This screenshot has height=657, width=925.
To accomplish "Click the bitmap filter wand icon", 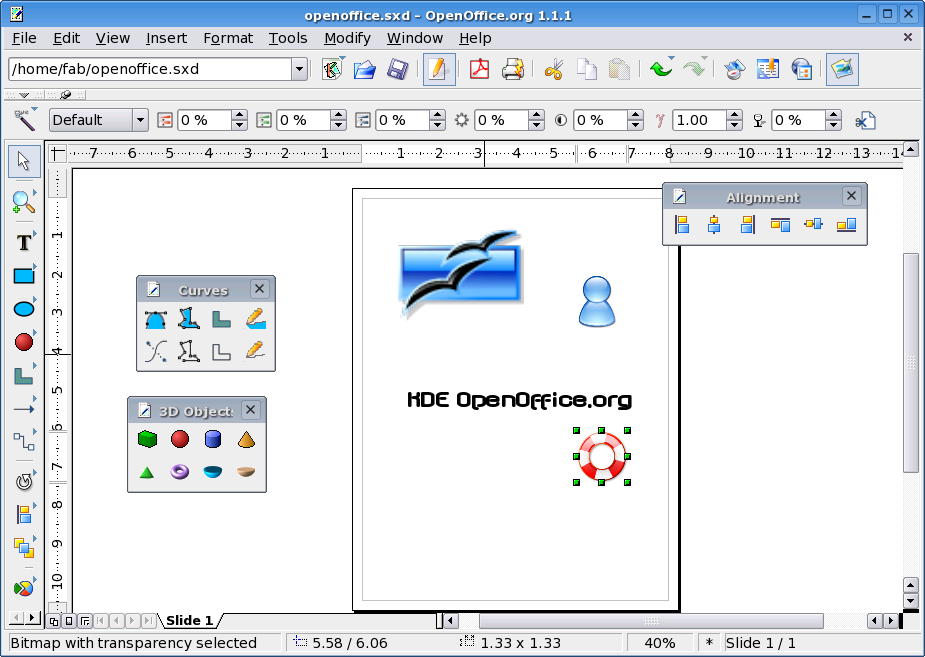I will click(24, 120).
